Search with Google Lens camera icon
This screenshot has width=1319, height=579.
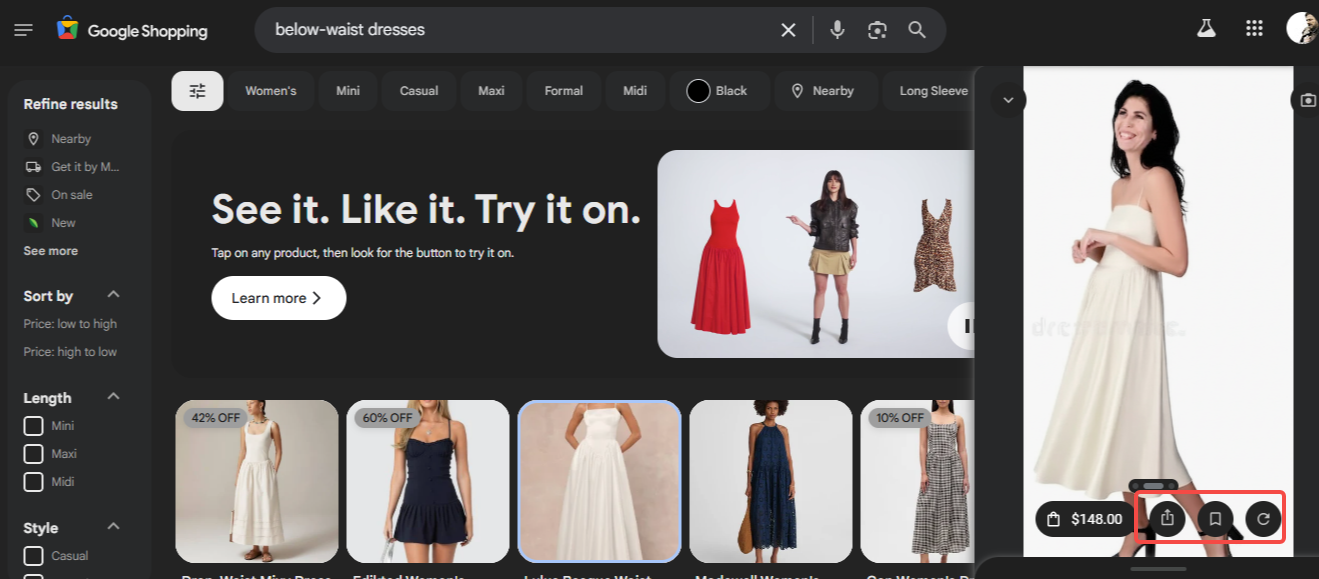pyautogui.click(x=877, y=29)
